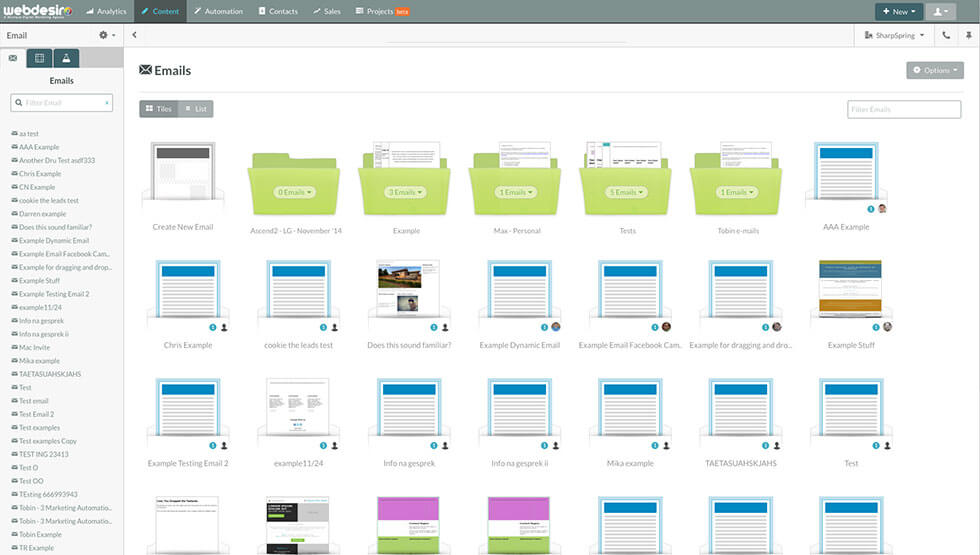Click the user icon under Mika example tile
This screenshot has width=980, height=555.
click(x=666, y=446)
